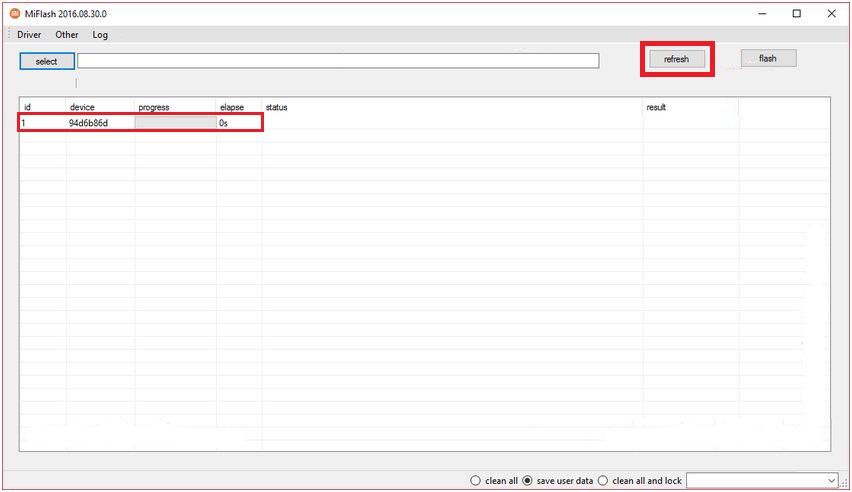Click the flash button
This screenshot has width=852, height=492.
tap(768, 58)
